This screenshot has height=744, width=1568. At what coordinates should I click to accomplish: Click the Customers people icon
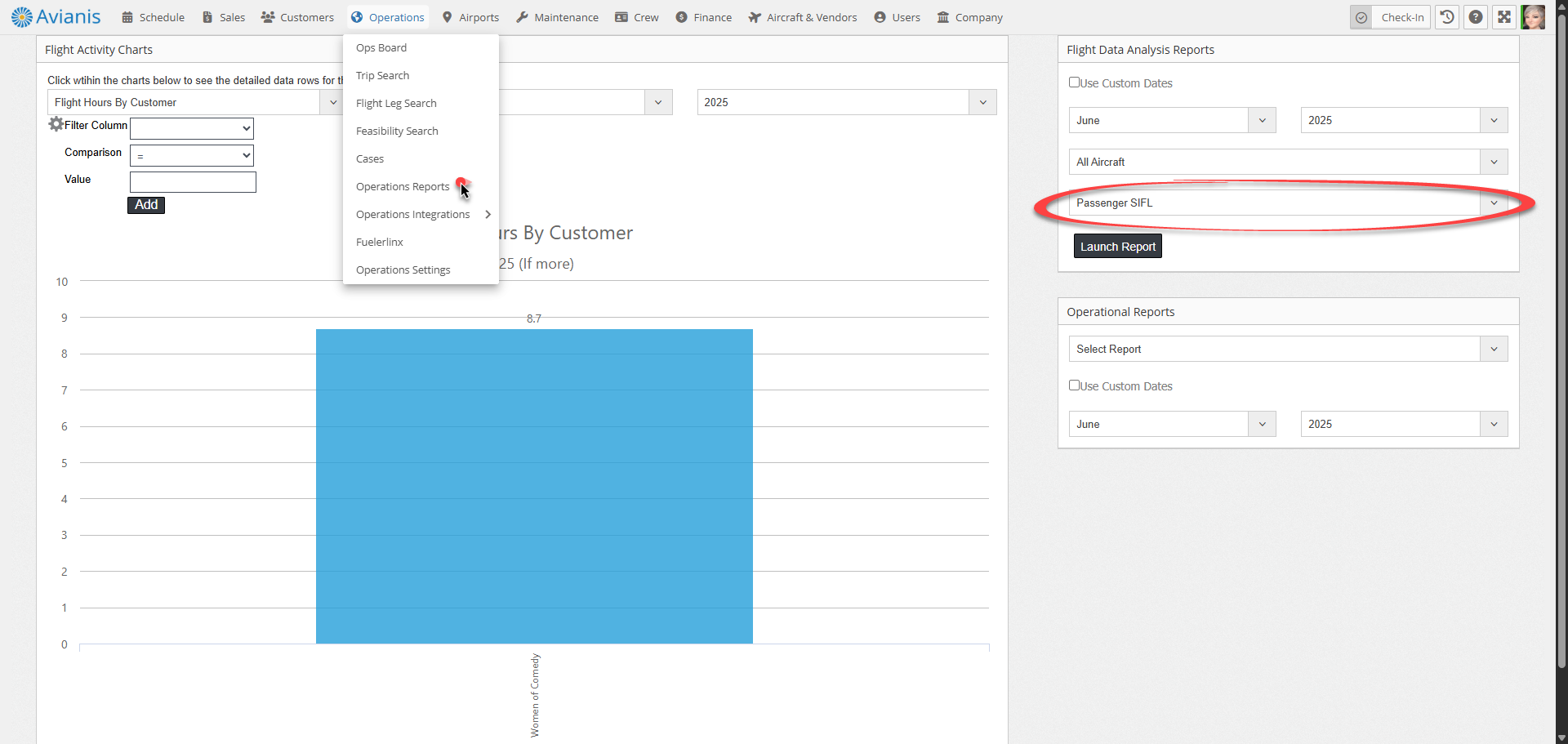[x=268, y=17]
